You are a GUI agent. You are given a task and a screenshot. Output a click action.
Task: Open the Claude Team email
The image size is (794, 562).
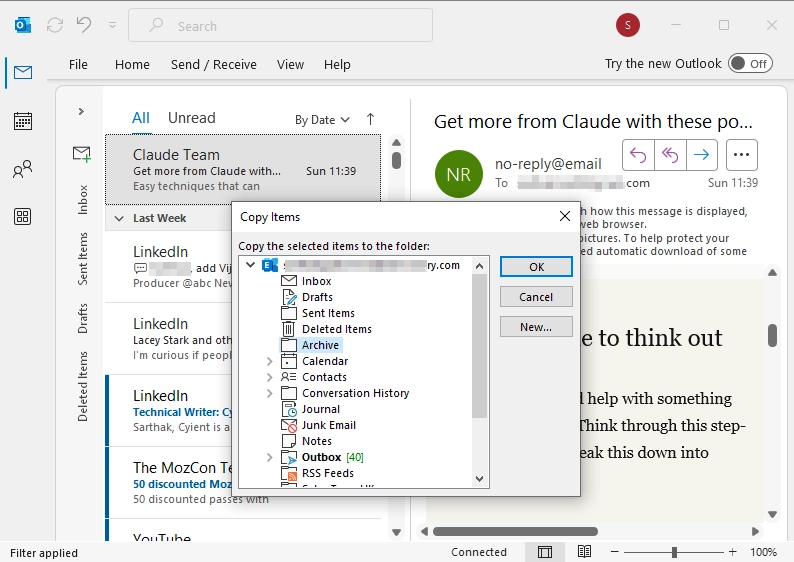pyautogui.click(x=243, y=170)
